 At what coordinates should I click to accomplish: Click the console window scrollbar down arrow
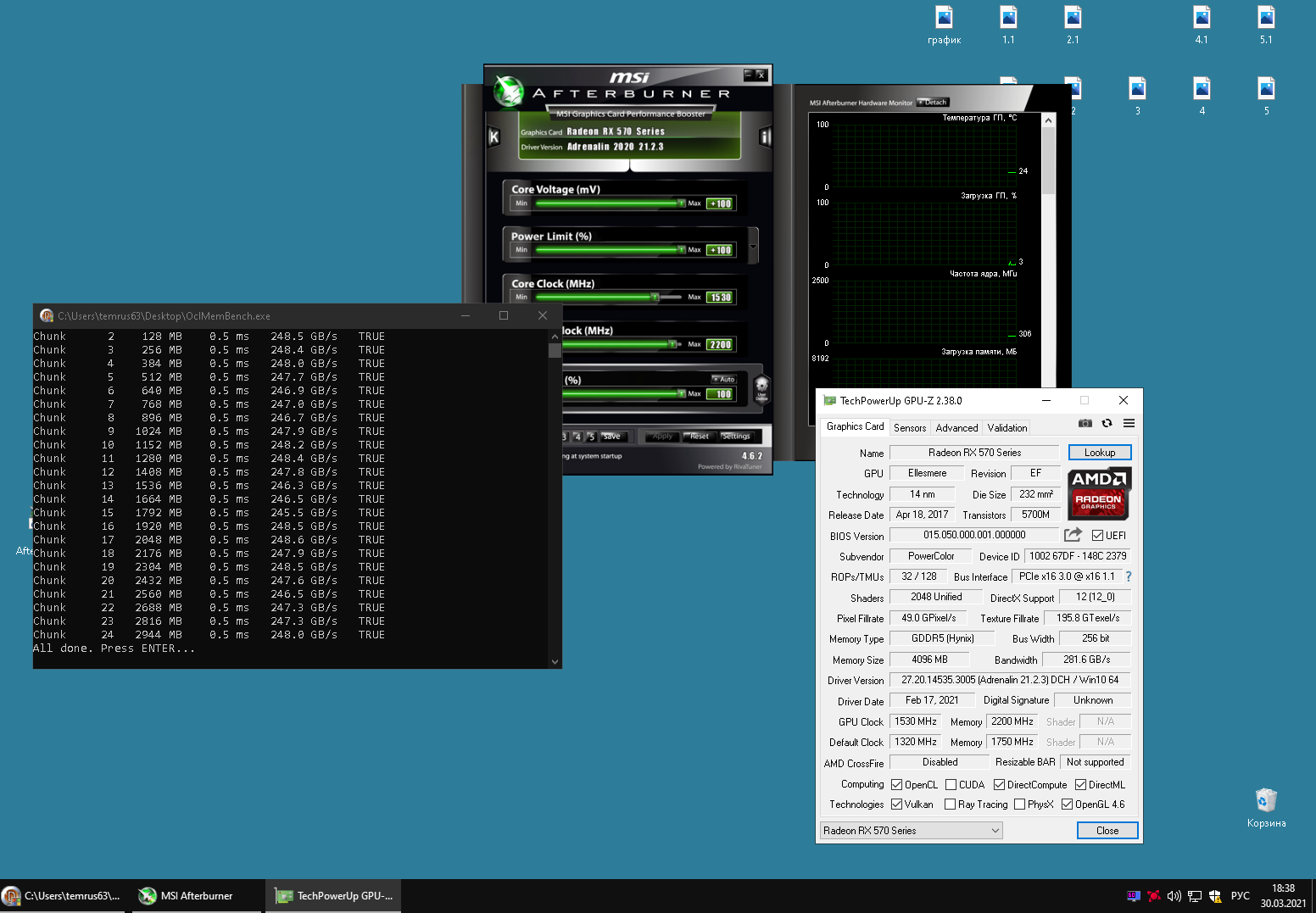(x=555, y=662)
